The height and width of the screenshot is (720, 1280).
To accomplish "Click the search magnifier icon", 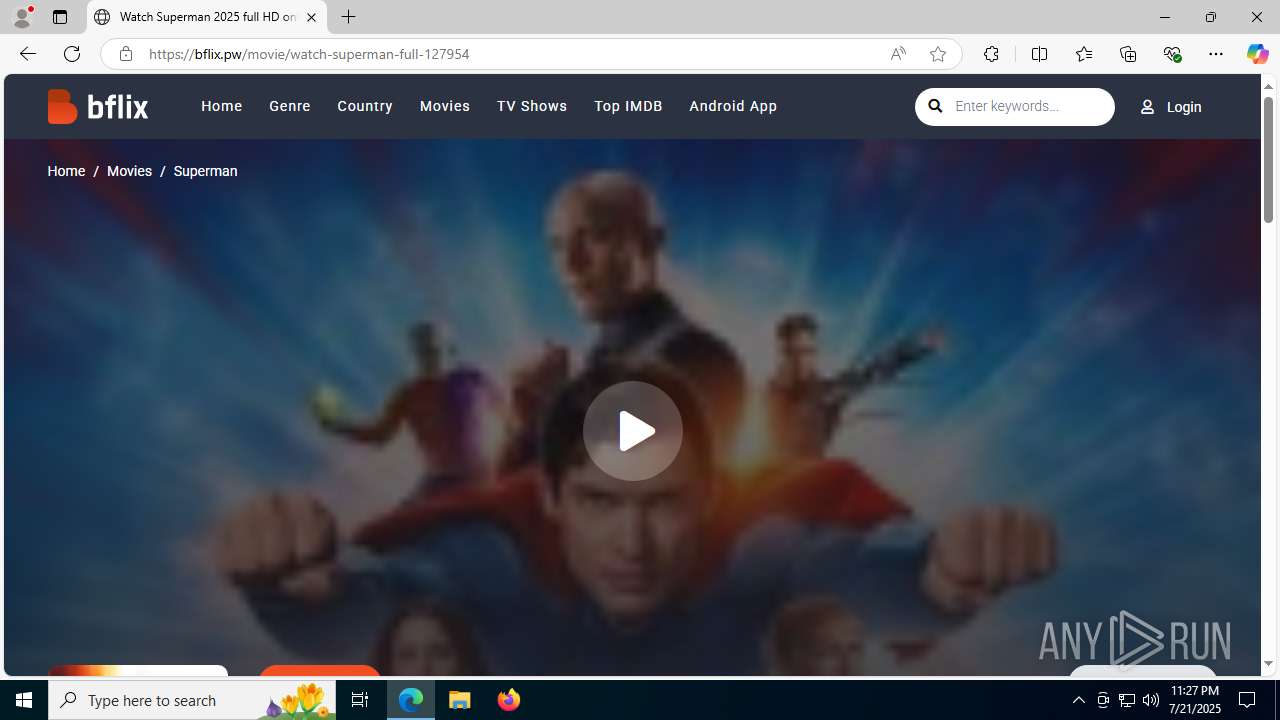I will [935, 106].
